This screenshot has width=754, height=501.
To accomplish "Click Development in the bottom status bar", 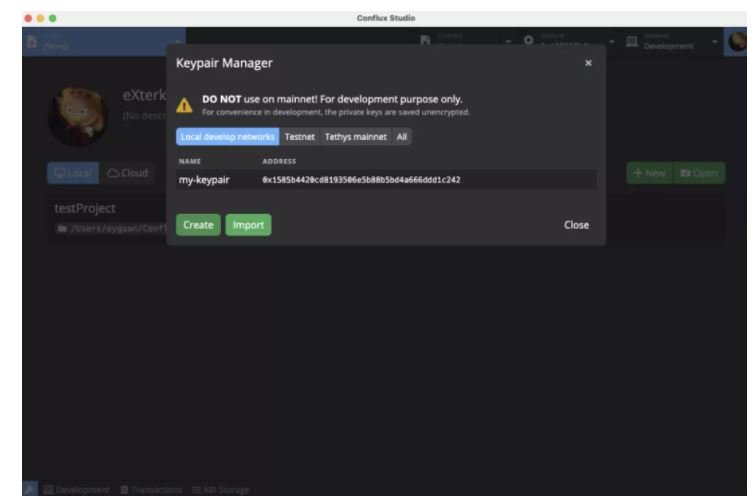I will [x=77, y=490].
